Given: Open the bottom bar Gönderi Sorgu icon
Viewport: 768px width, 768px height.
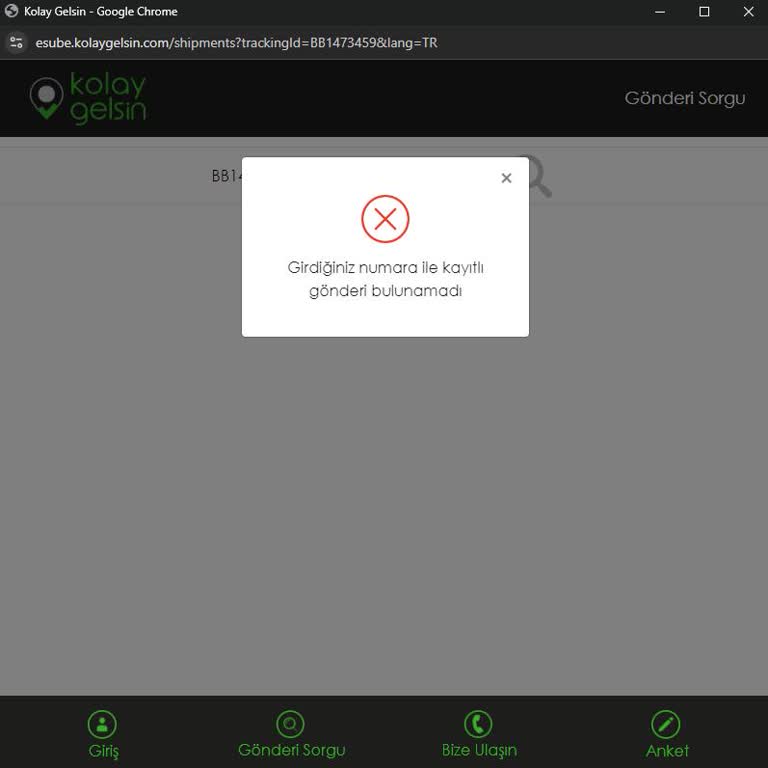Looking at the screenshot, I should [290, 724].
